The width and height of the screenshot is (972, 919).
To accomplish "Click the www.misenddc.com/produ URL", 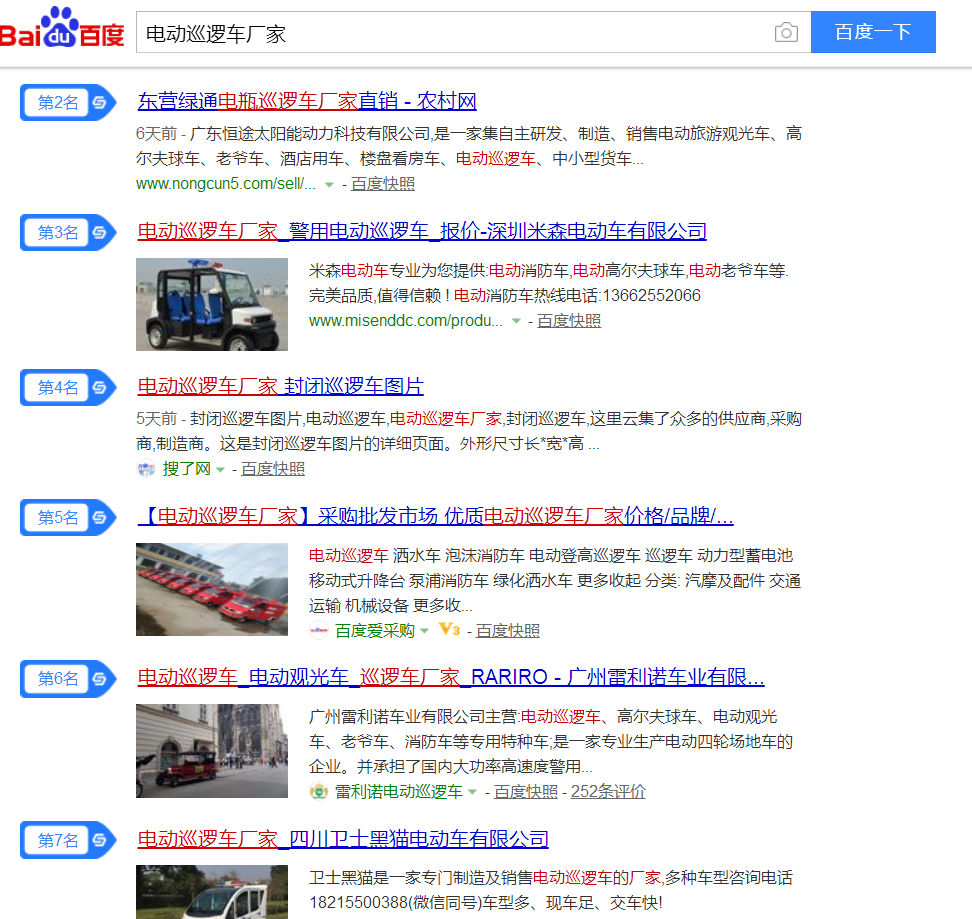I will (405, 320).
